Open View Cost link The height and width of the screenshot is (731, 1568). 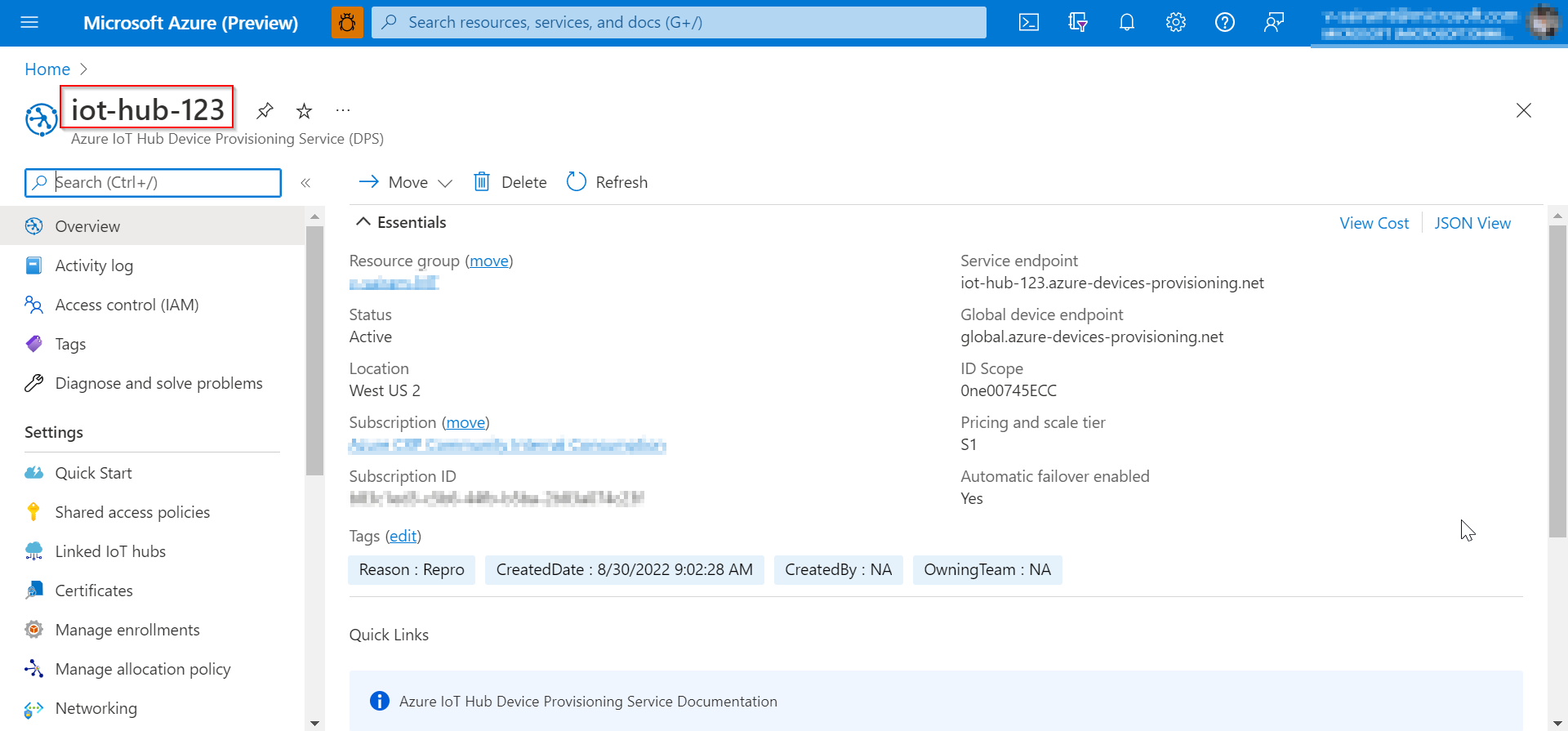click(1374, 223)
